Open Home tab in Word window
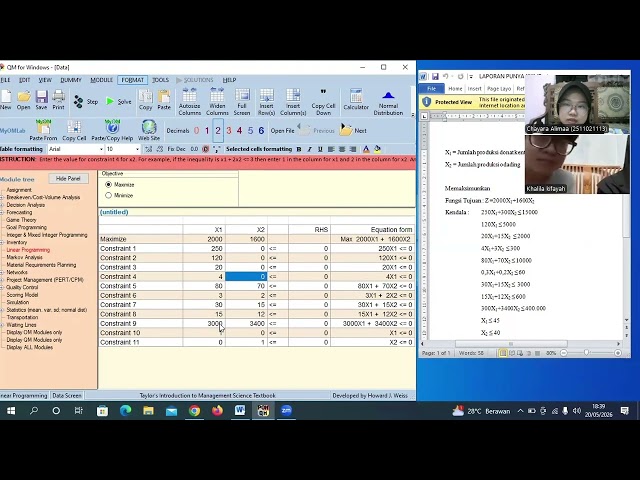The image size is (640, 480). click(x=456, y=89)
